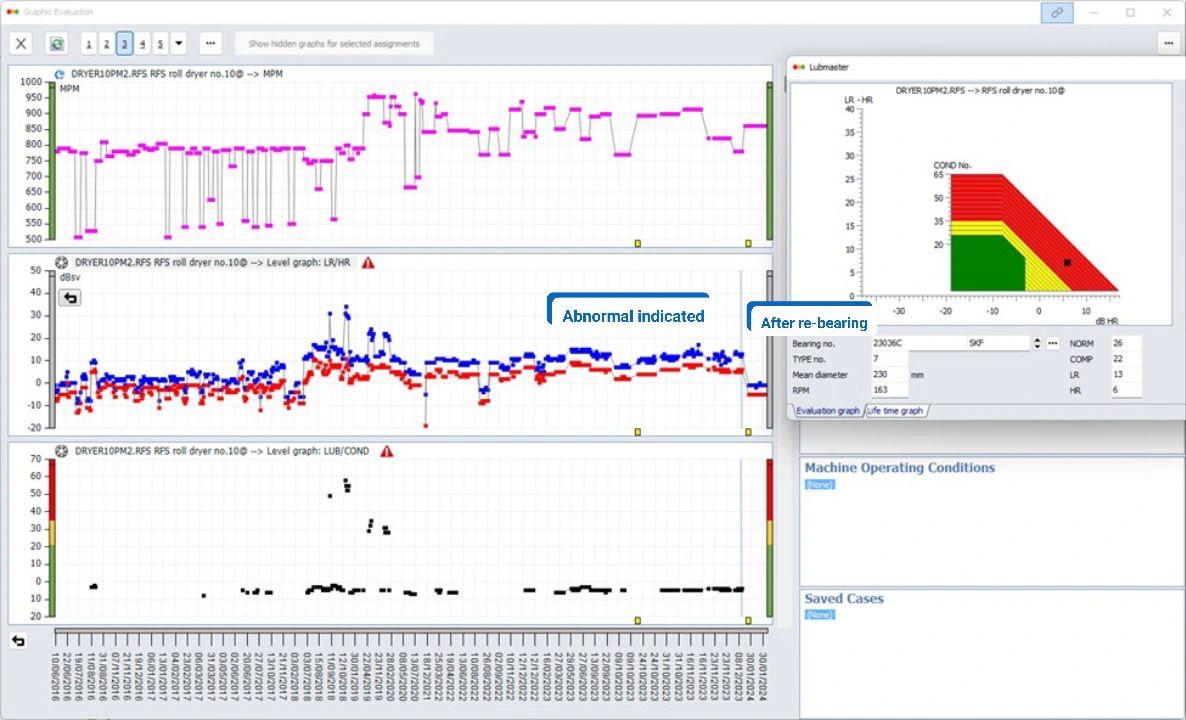Click the LR value 13
Image resolution: width=1186 pixels, height=720 pixels.
(x=1125, y=375)
